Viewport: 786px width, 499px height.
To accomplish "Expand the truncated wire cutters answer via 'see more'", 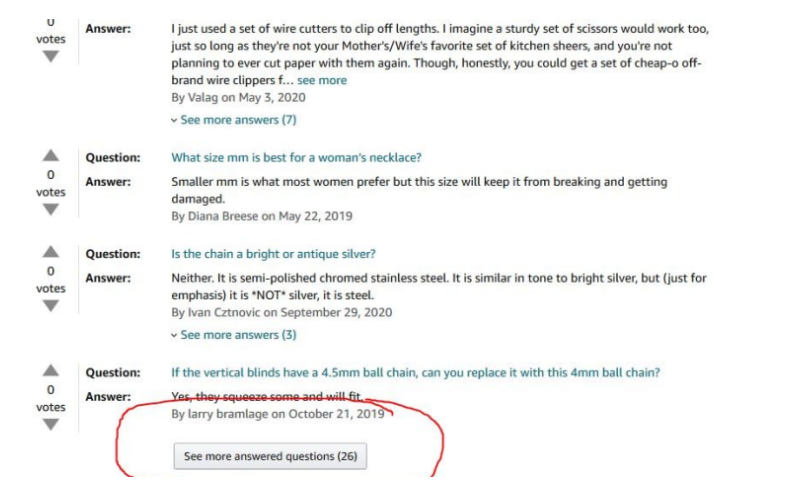I will pos(322,80).
